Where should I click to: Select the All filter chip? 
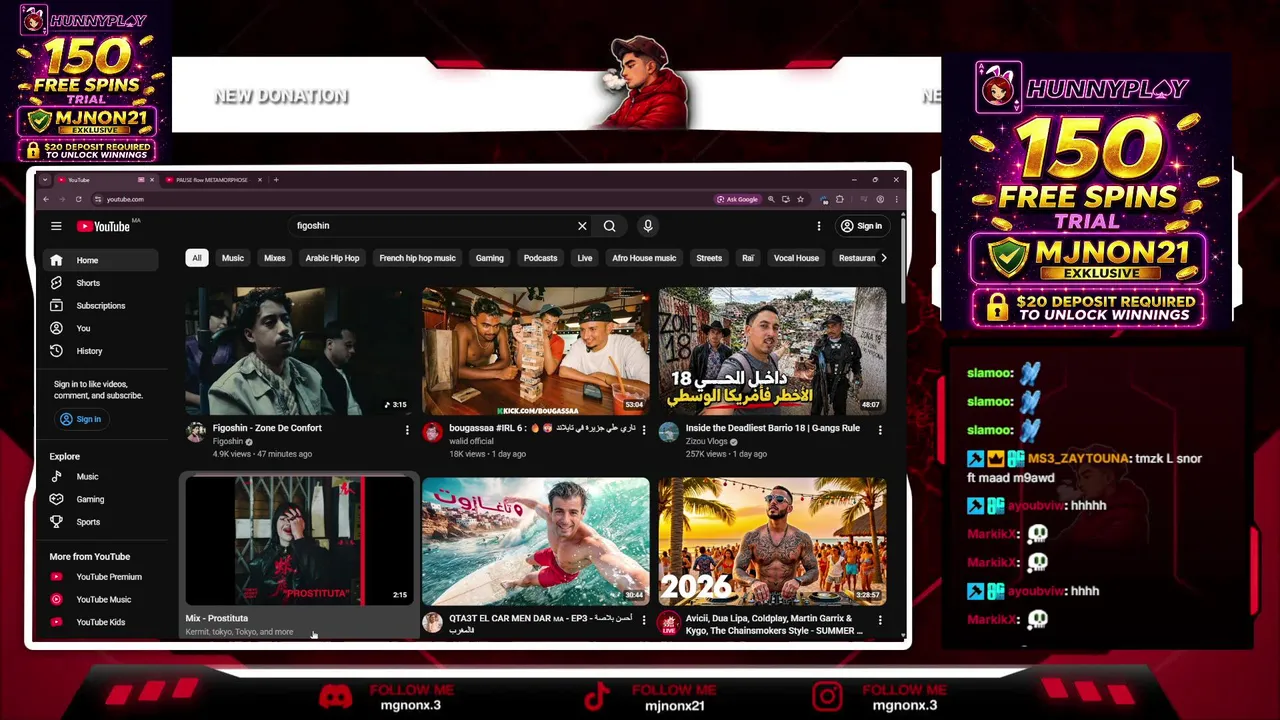(x=197, y=258)
